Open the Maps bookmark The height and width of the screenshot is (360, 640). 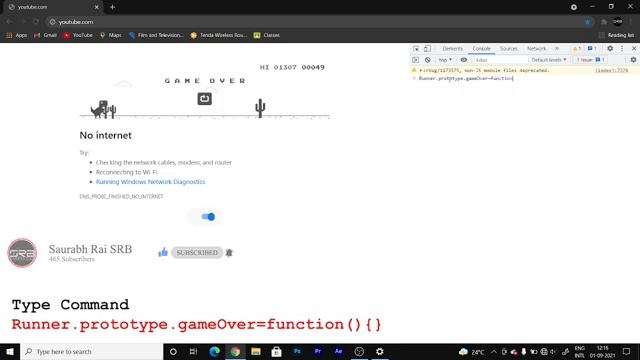tap(111, 35)
